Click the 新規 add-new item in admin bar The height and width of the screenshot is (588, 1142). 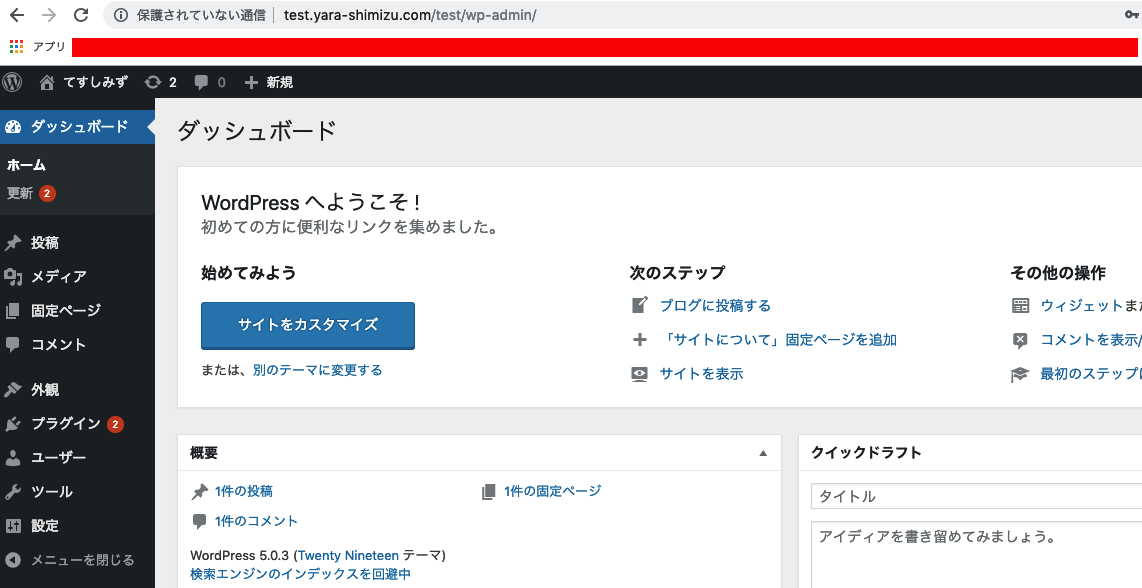(x=269, y=82)
